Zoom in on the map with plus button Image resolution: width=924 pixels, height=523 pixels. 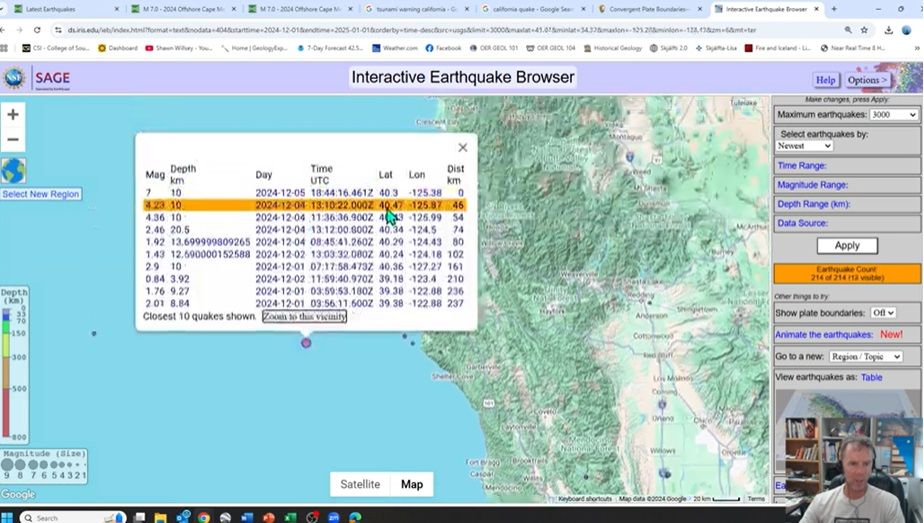click(13, 114)
